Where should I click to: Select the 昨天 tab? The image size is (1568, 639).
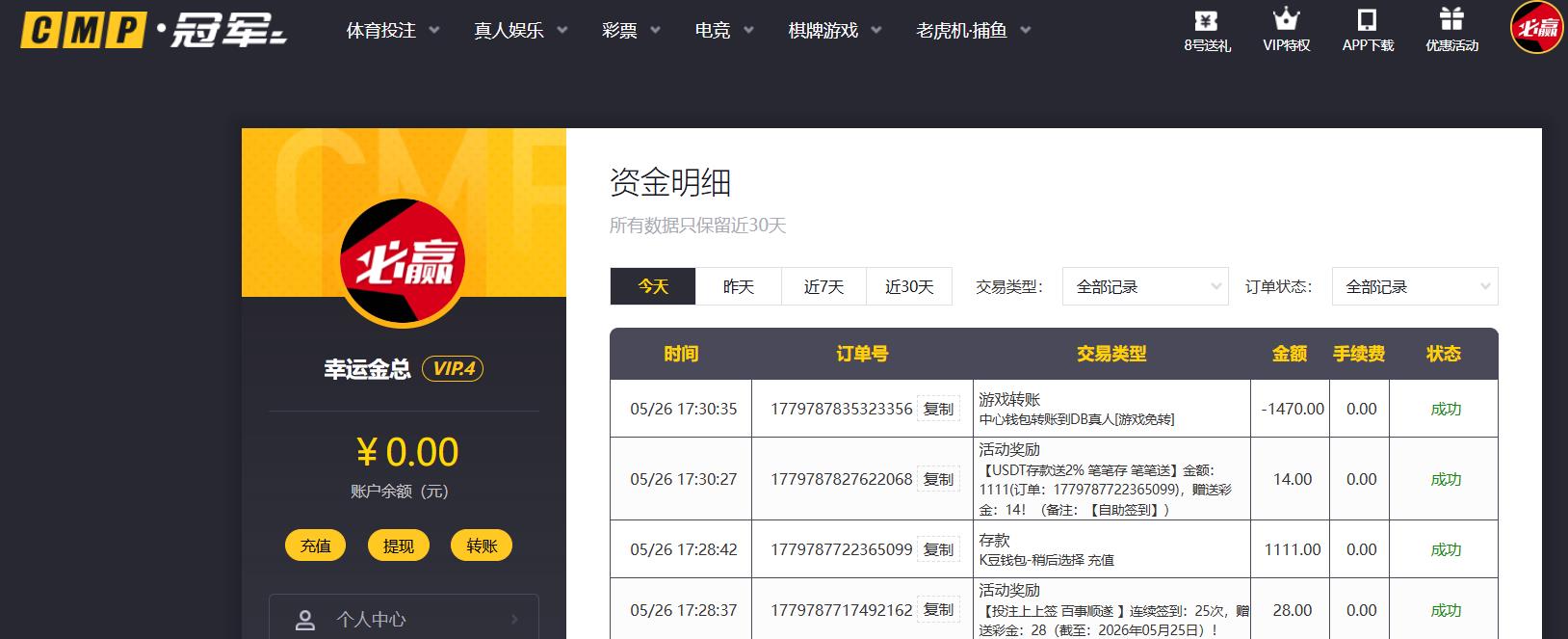click(x=739, y=286)
